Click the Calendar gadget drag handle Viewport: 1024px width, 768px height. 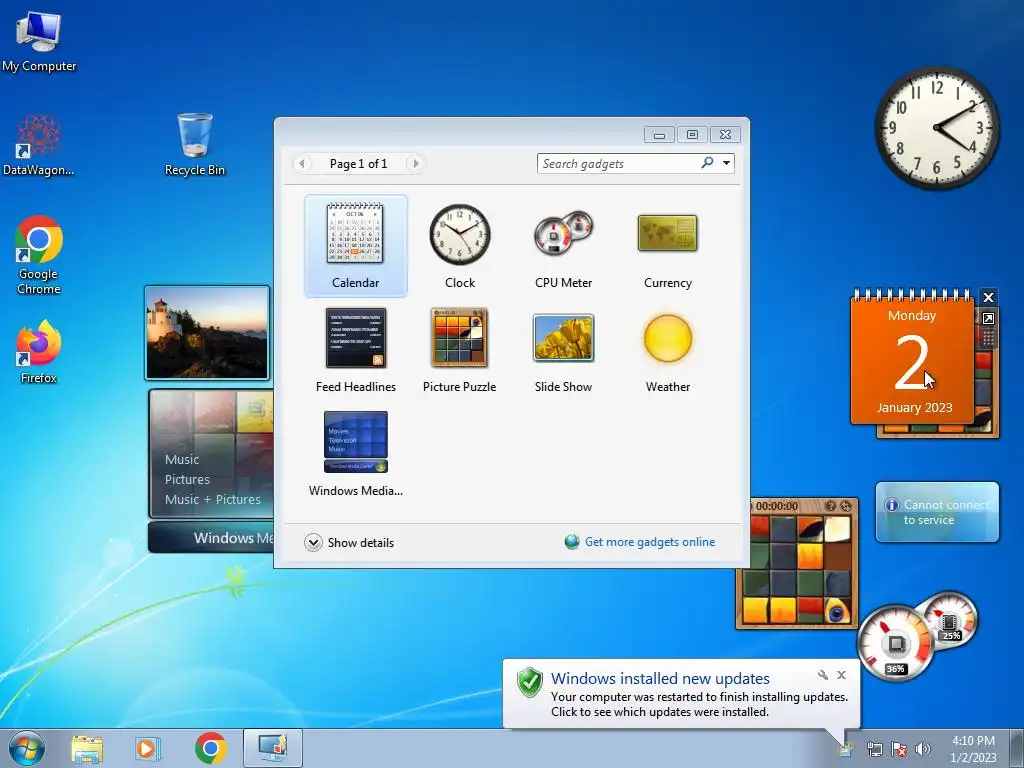click(988, 338)
